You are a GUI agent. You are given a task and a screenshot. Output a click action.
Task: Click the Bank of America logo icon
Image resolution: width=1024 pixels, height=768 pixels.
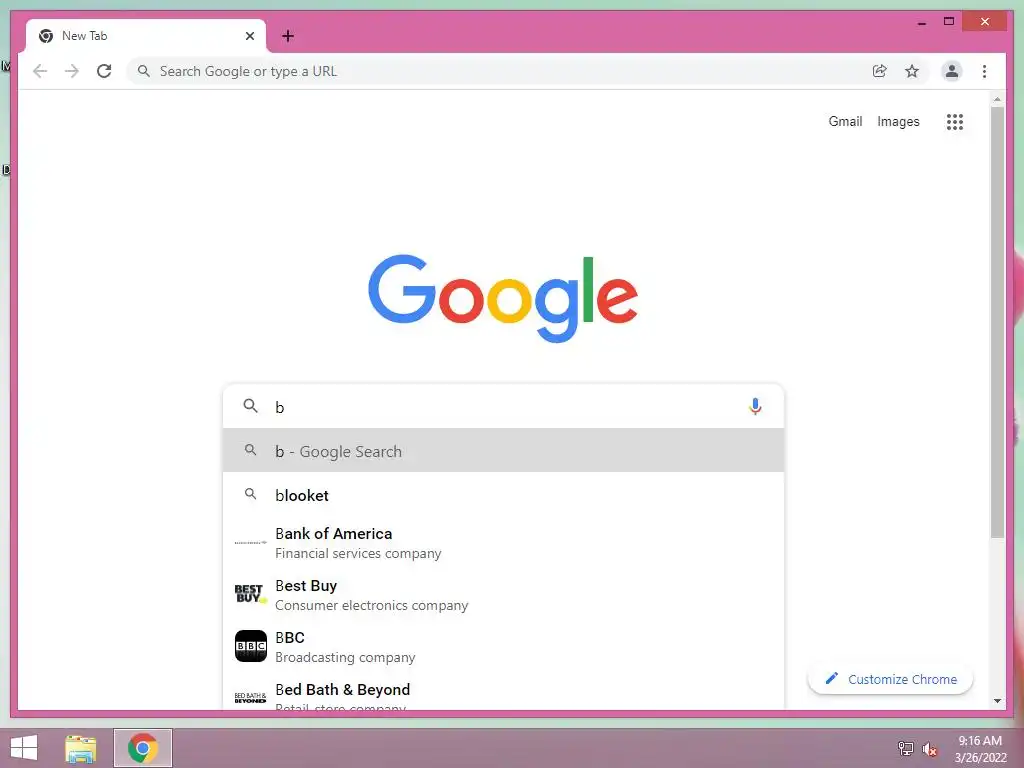[x=251, y=543]
